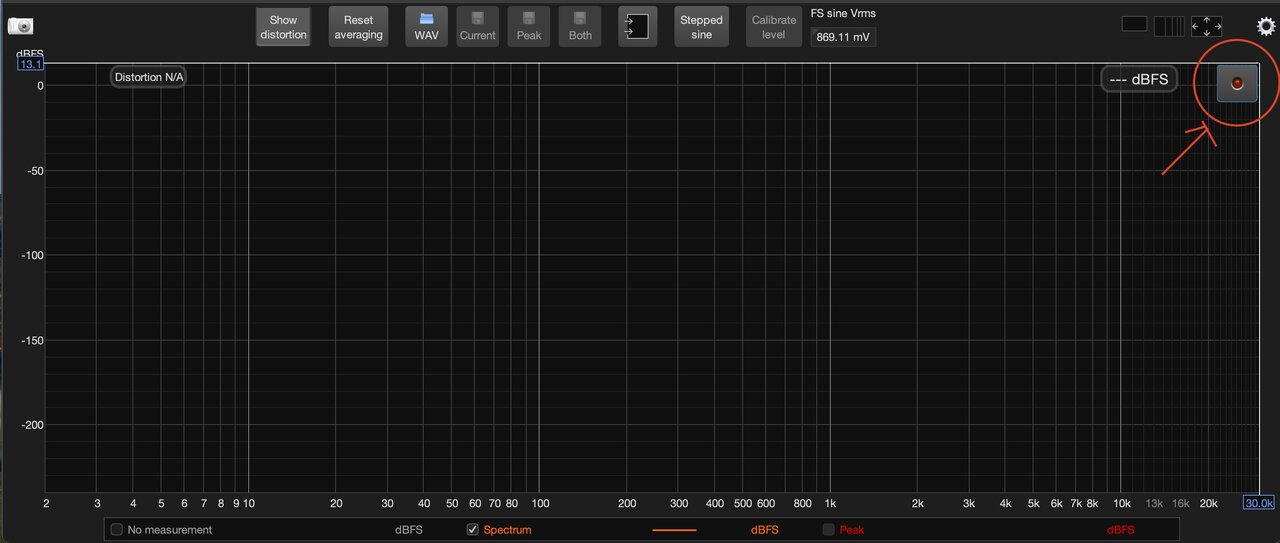Viewport: 1280px width, 543px height.
Task: Enable the Peak trace checkbox
Action: point(828,530)
